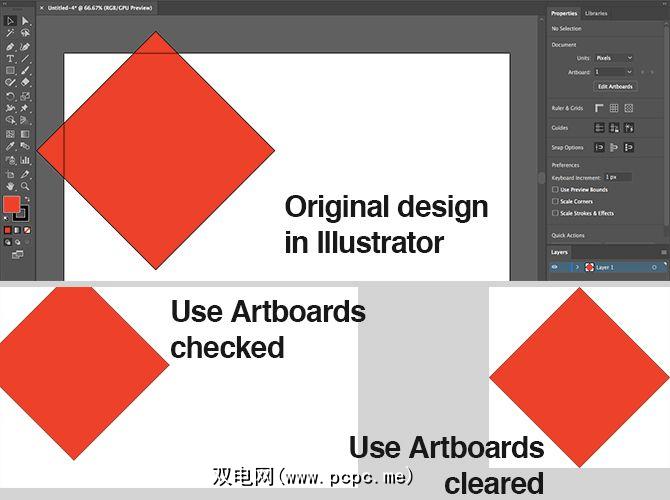Select the Symbol Sprayer tool

(x=10, y=160)
